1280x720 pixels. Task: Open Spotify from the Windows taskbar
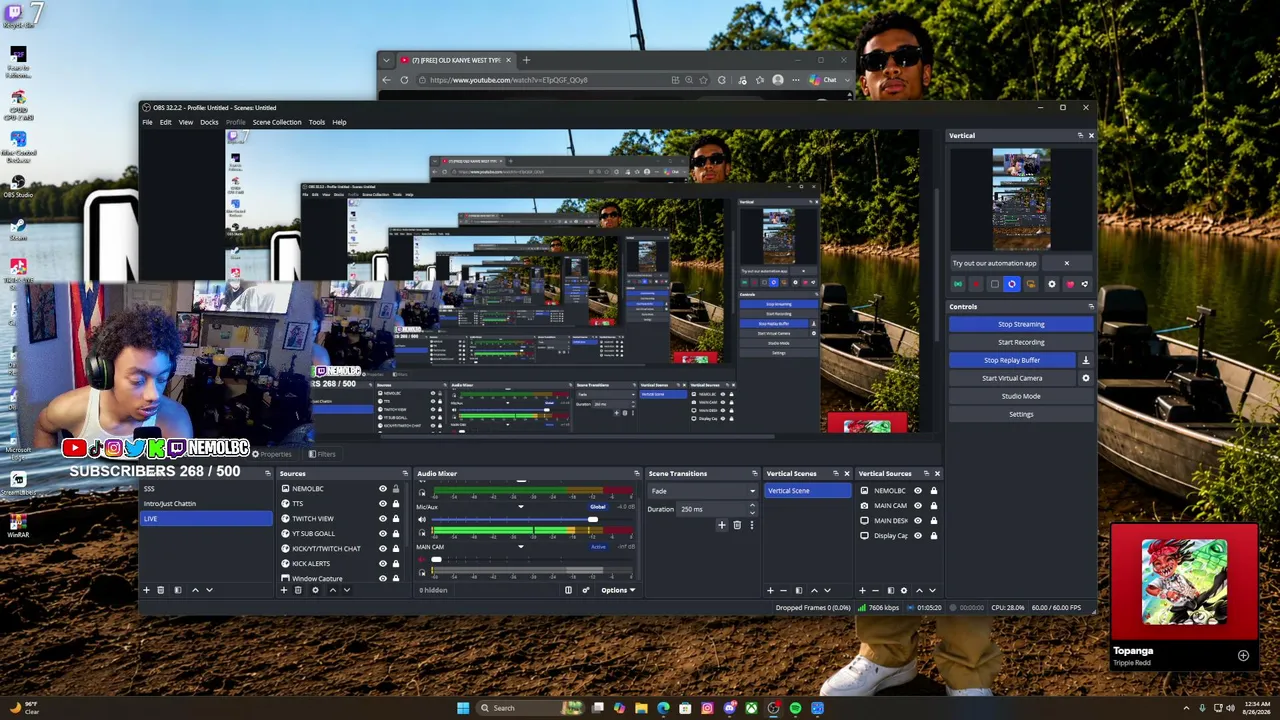coord(795,708)
